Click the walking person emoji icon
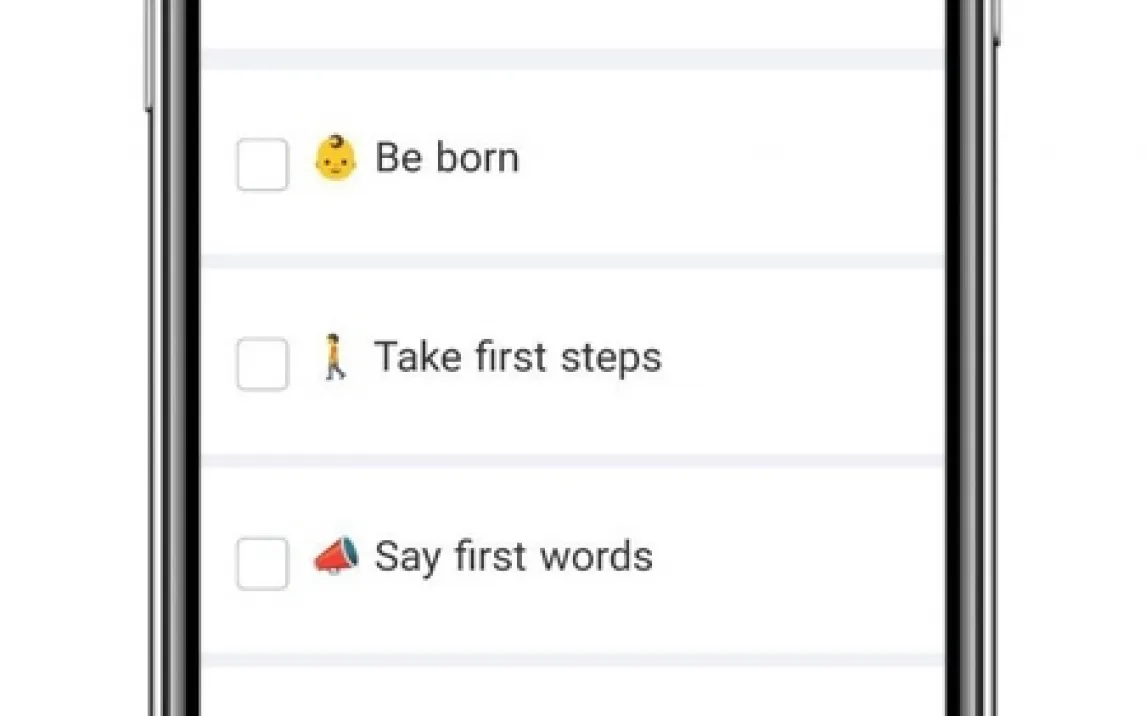Screen dimensions: 1146x716 [335, 358]
